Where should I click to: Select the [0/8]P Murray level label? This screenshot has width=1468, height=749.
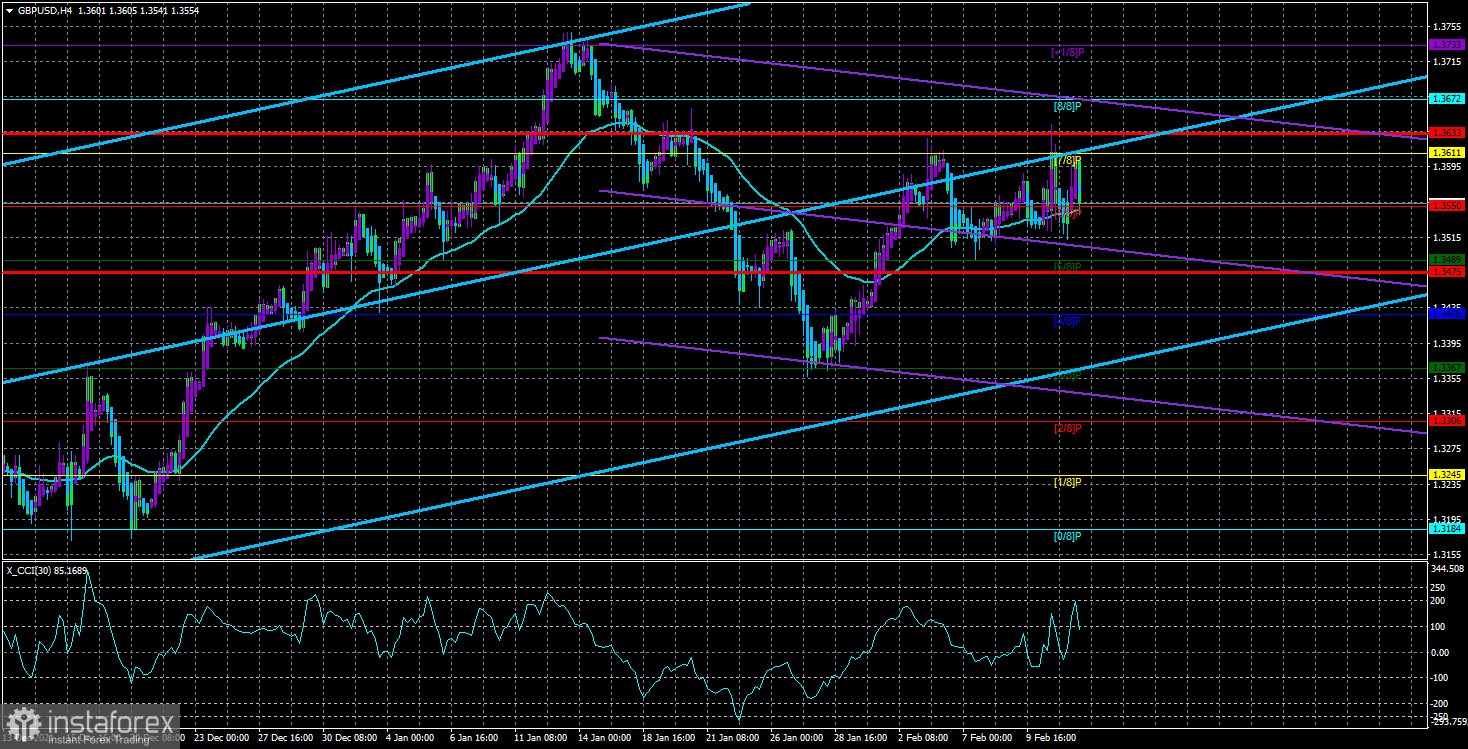[x=1067, y=536]
